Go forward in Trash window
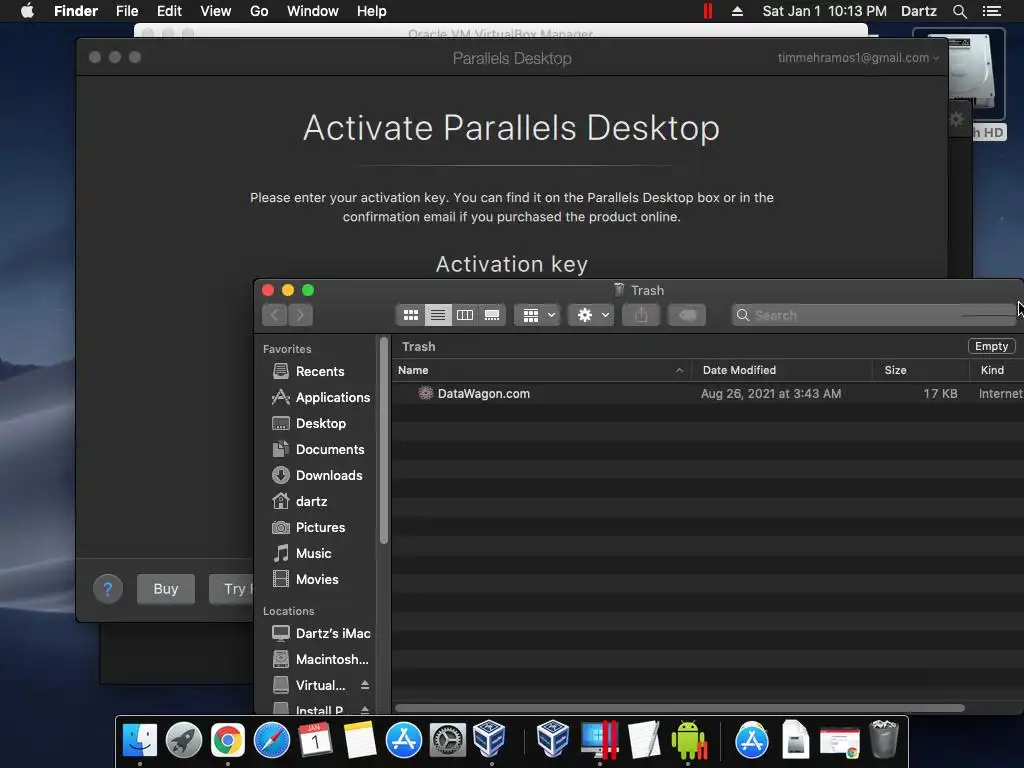The image size is (1024, 768). click(300, 315)
